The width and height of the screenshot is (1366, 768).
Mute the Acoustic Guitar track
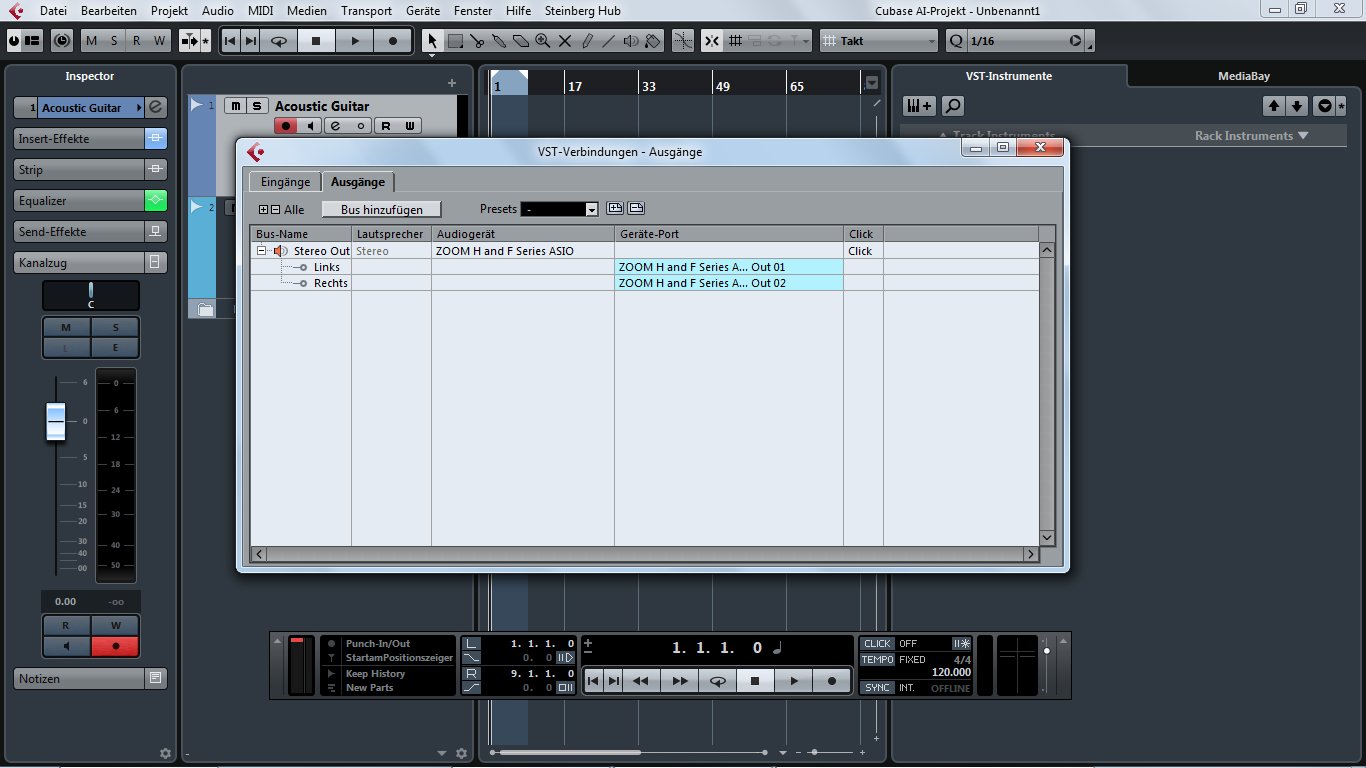235,106
